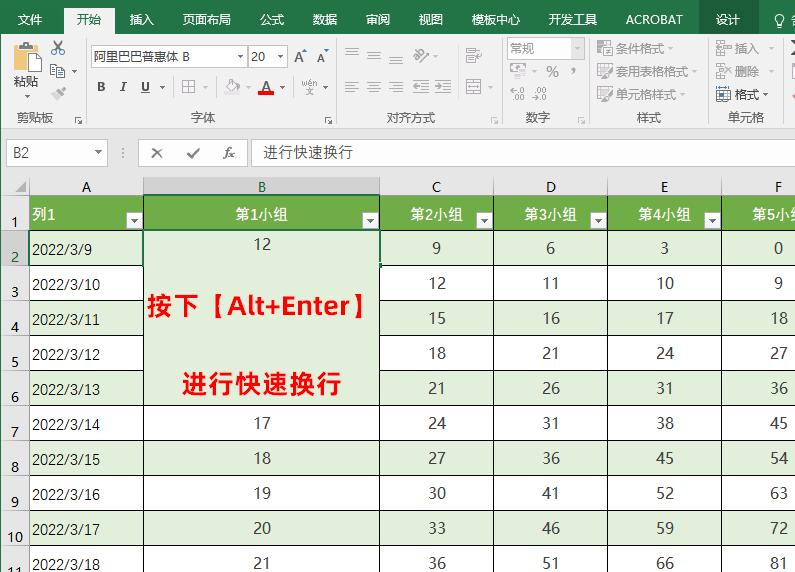Click the decrease font size icon
The image size is (795, 572).
(322, 57)
